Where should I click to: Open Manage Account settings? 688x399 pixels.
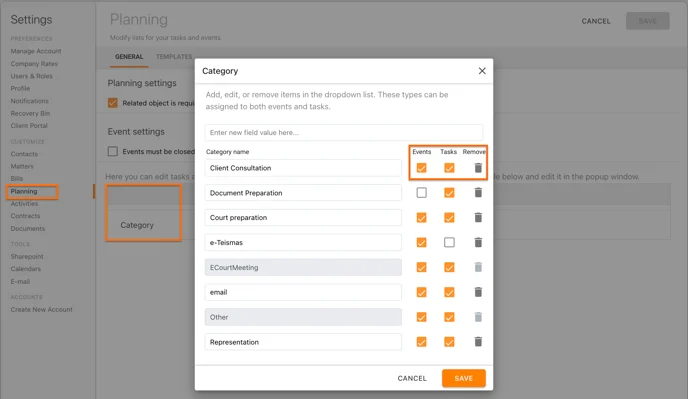(36, 51)
